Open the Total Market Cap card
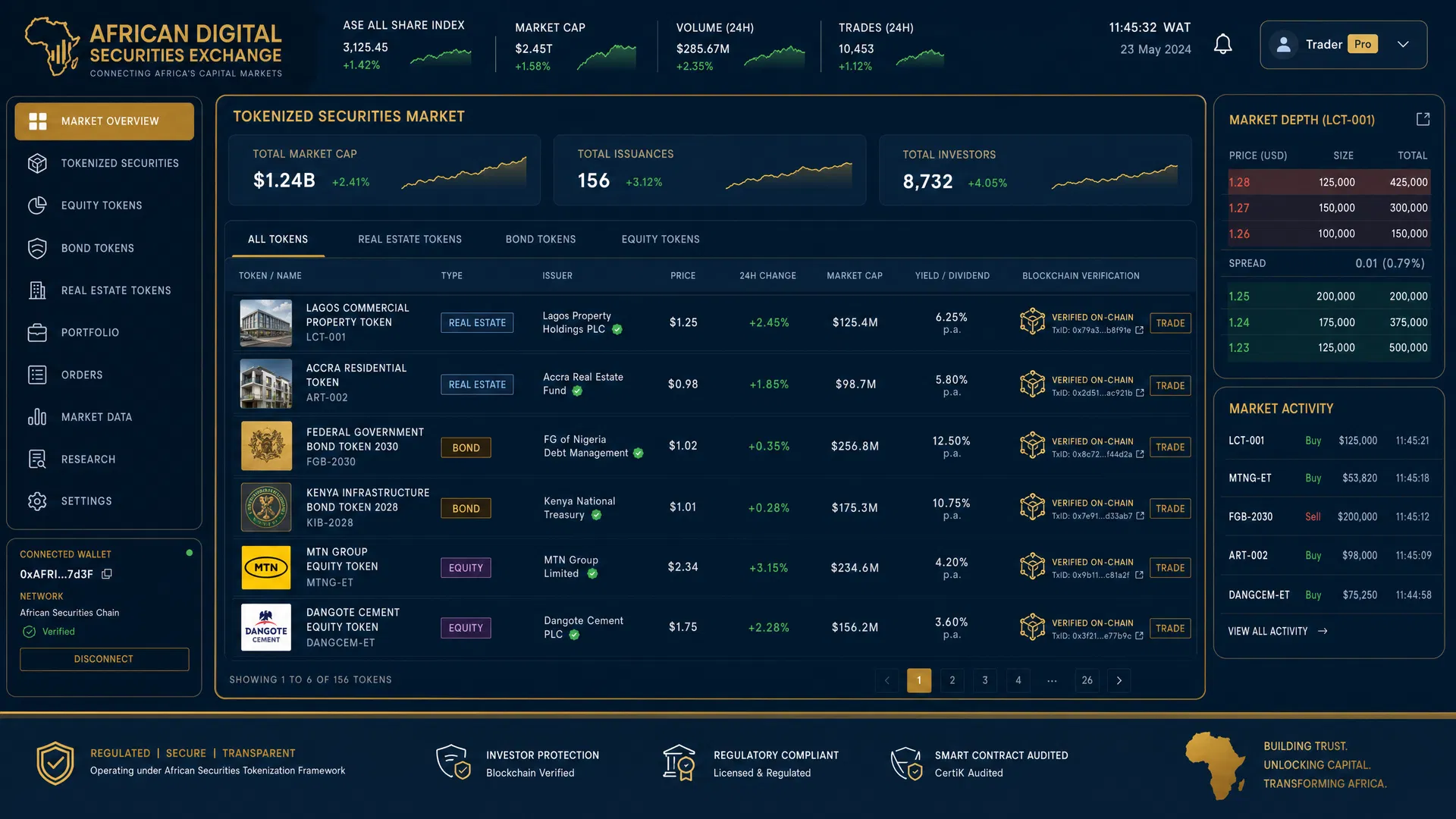The image size is (1456, 819). tap(384, 170)
